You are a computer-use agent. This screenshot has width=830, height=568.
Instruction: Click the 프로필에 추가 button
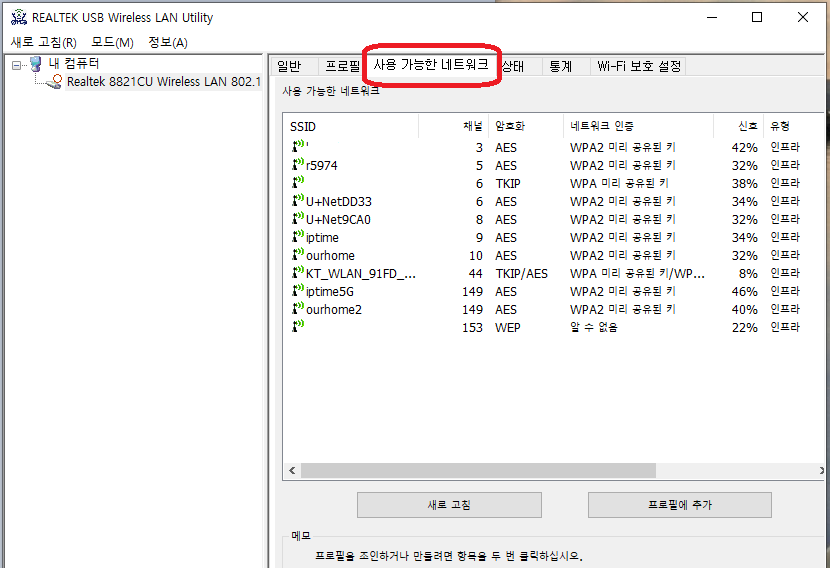680,505
